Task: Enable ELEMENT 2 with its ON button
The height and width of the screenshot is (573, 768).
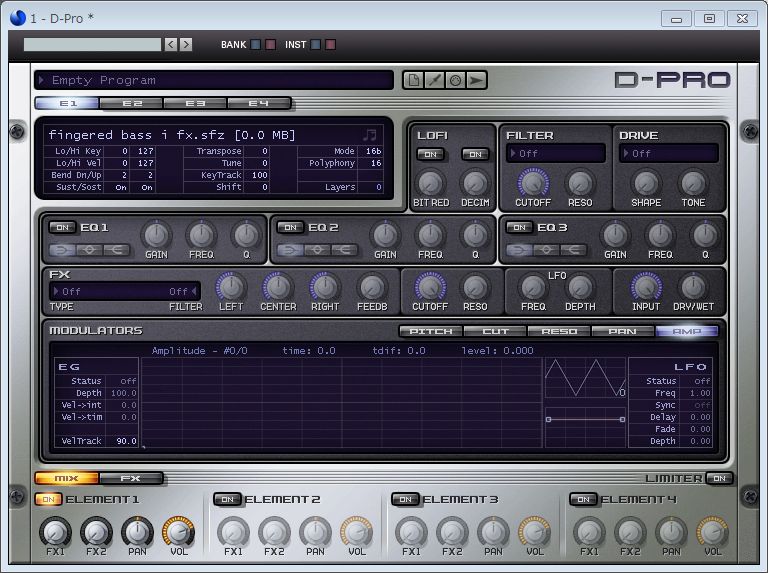Action: pos(227,500)
